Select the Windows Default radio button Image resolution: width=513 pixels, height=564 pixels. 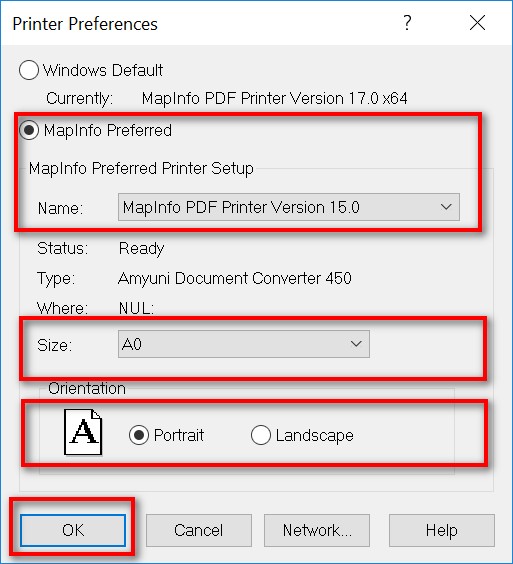coord(29,70)
